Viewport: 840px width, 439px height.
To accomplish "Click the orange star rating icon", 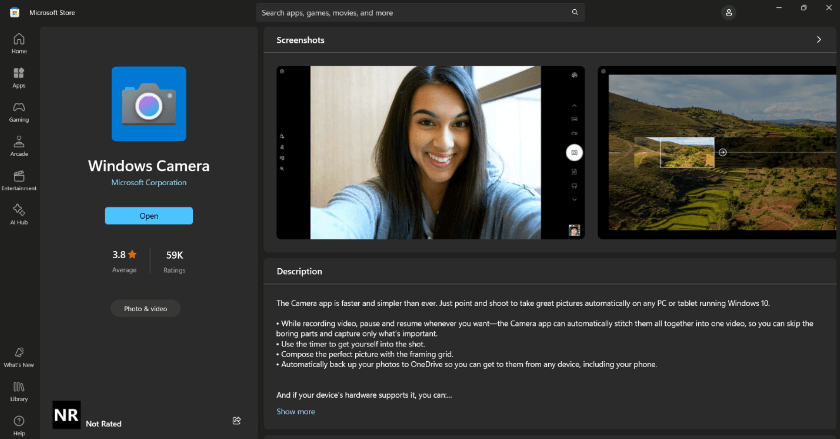I will tap(132, 254).
